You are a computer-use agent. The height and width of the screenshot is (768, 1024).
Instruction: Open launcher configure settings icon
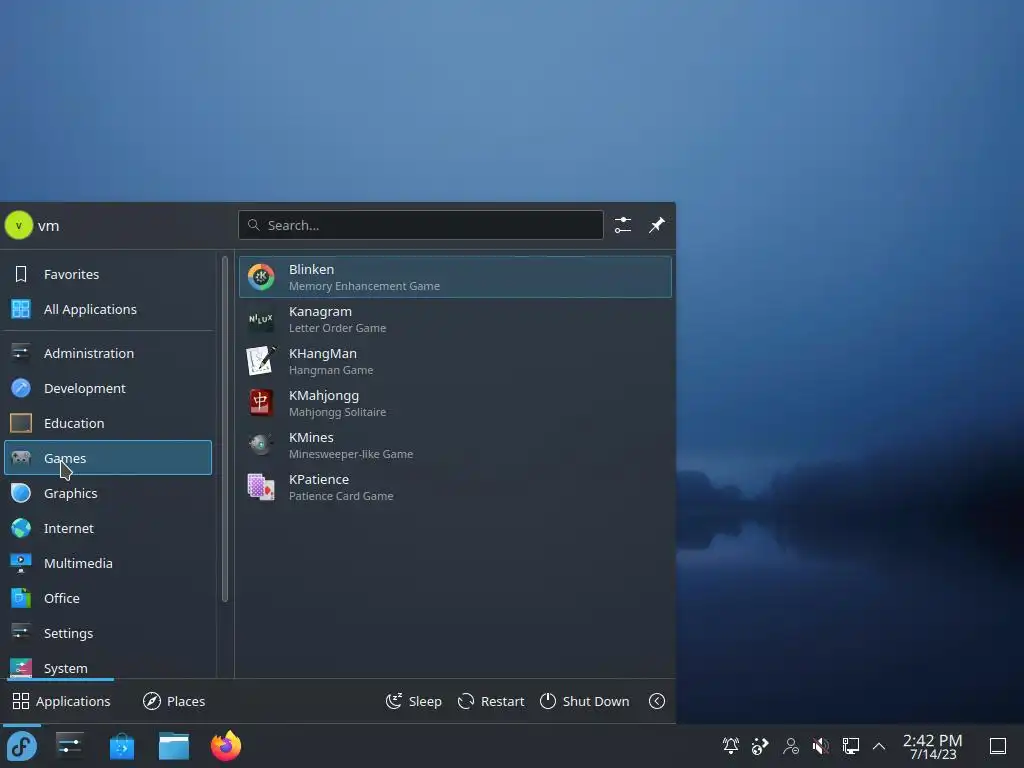click(x=623, y=225)
